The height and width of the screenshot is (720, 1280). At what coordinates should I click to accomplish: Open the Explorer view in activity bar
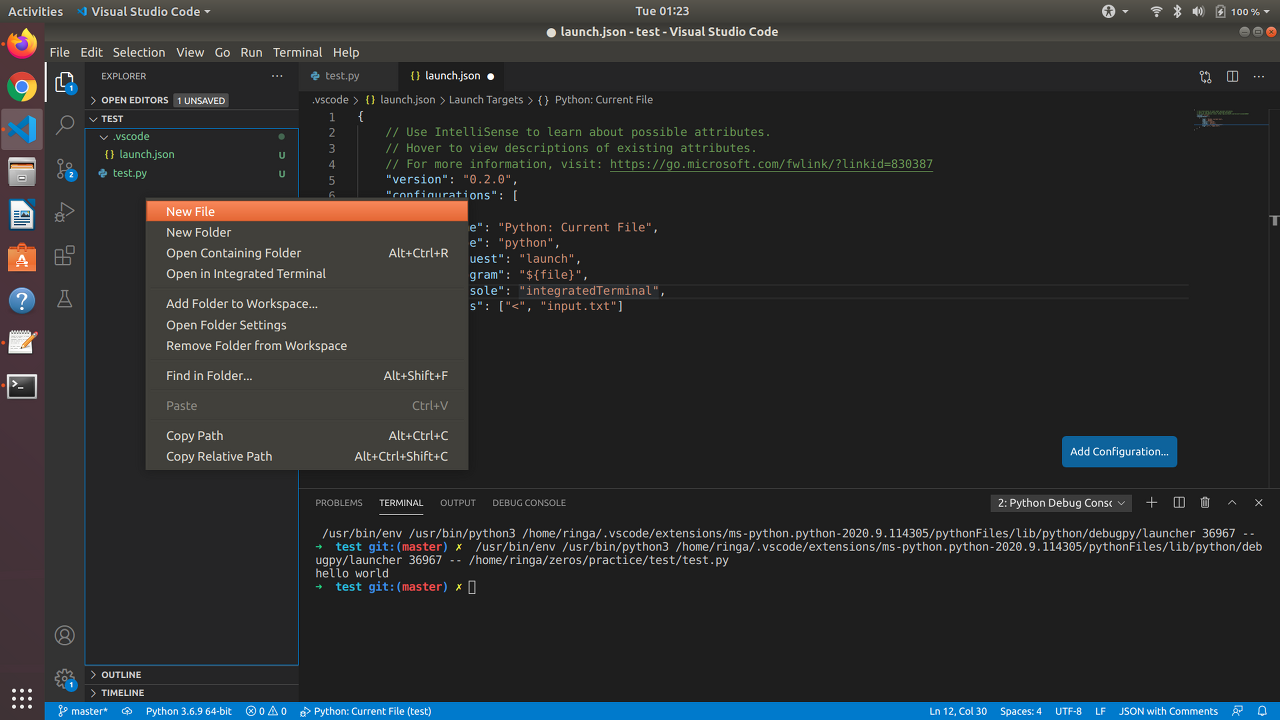click(x=65, y=82)
